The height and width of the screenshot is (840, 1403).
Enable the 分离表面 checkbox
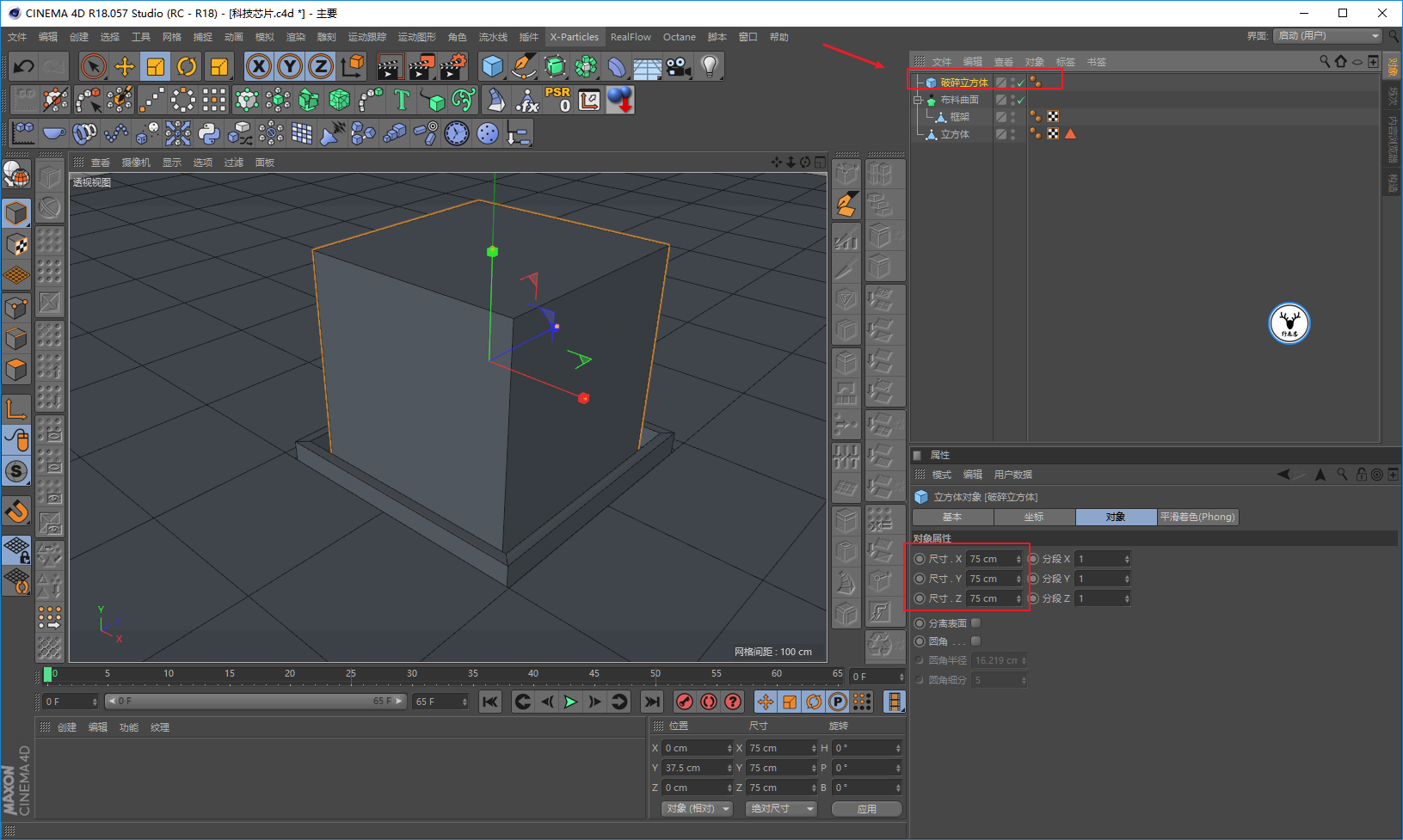coord(975,622)
